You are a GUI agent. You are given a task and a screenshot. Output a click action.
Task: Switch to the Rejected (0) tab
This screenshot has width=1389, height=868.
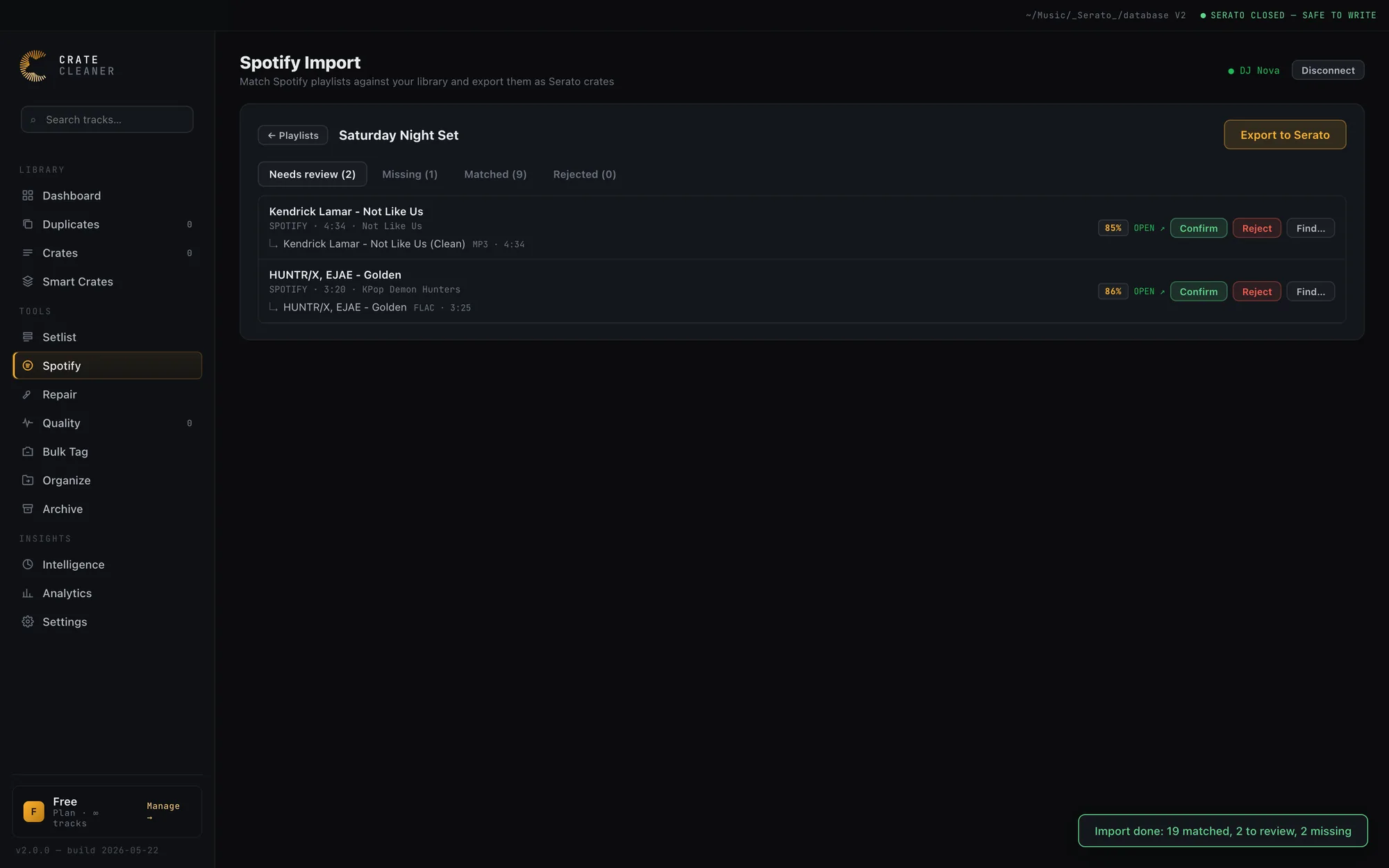click(x=584, y=174)
